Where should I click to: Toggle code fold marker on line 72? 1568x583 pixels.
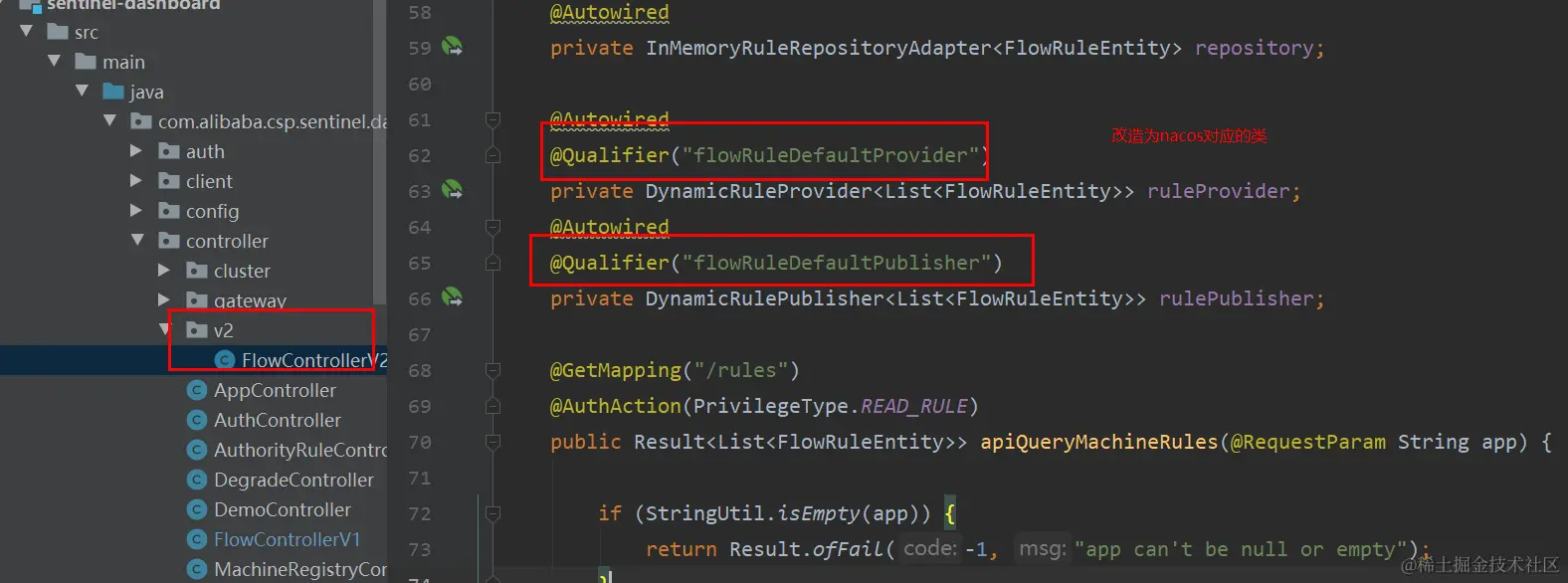492,514
